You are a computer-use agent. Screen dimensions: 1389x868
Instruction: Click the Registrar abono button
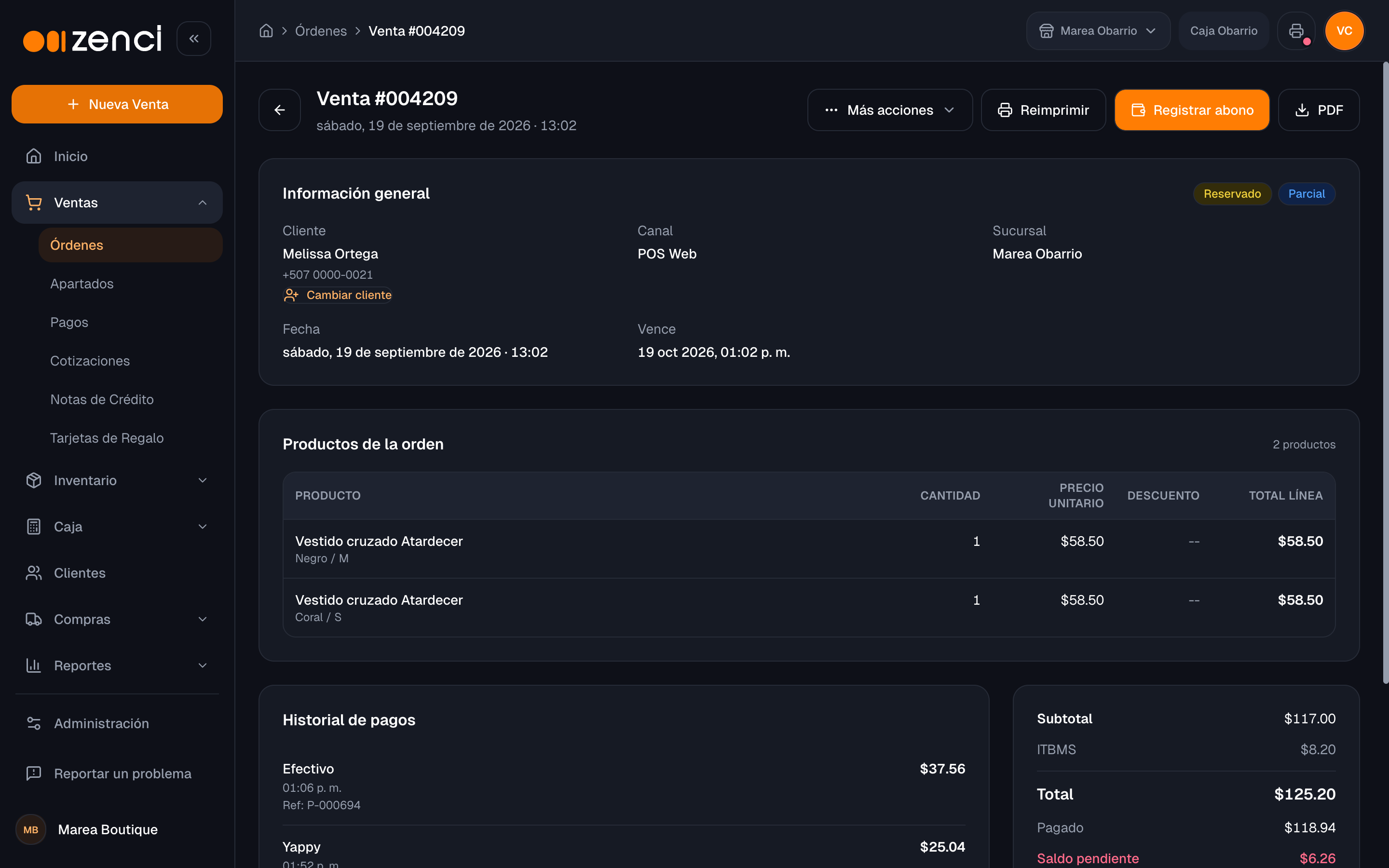point(1192,109)
